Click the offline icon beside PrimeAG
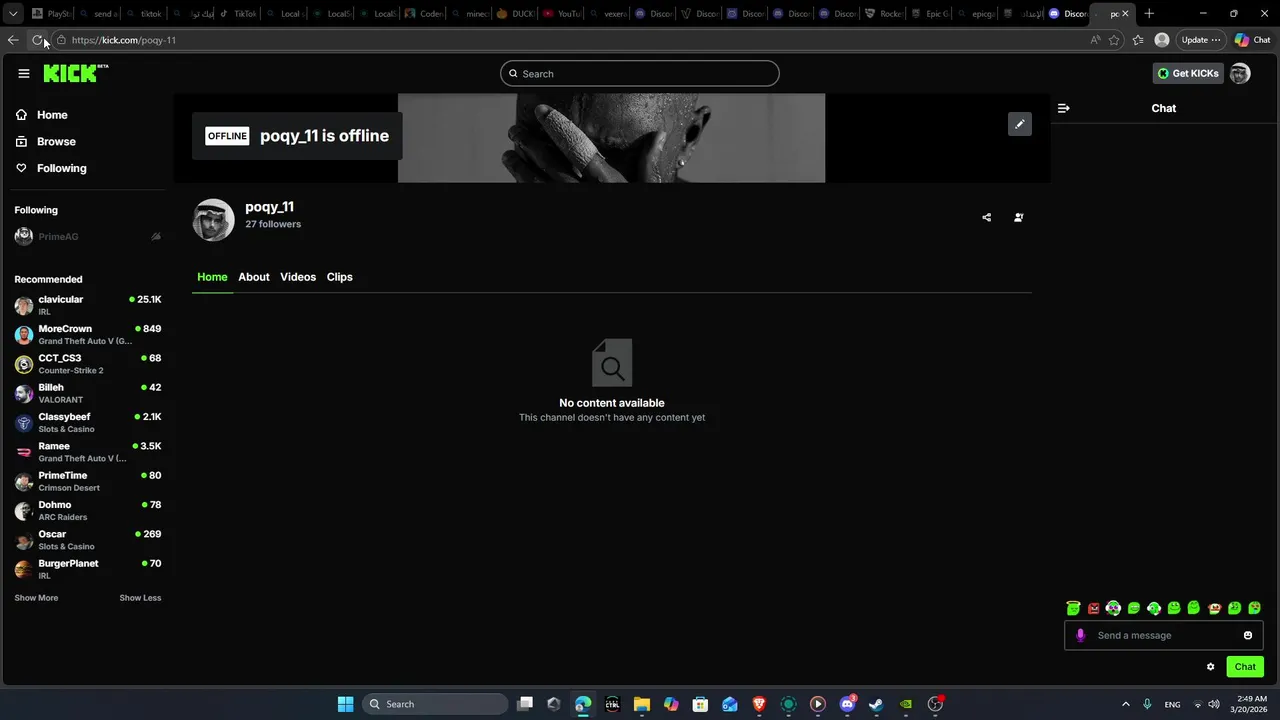Screen dimensions: 1280x720 click(x=156, y=237)
